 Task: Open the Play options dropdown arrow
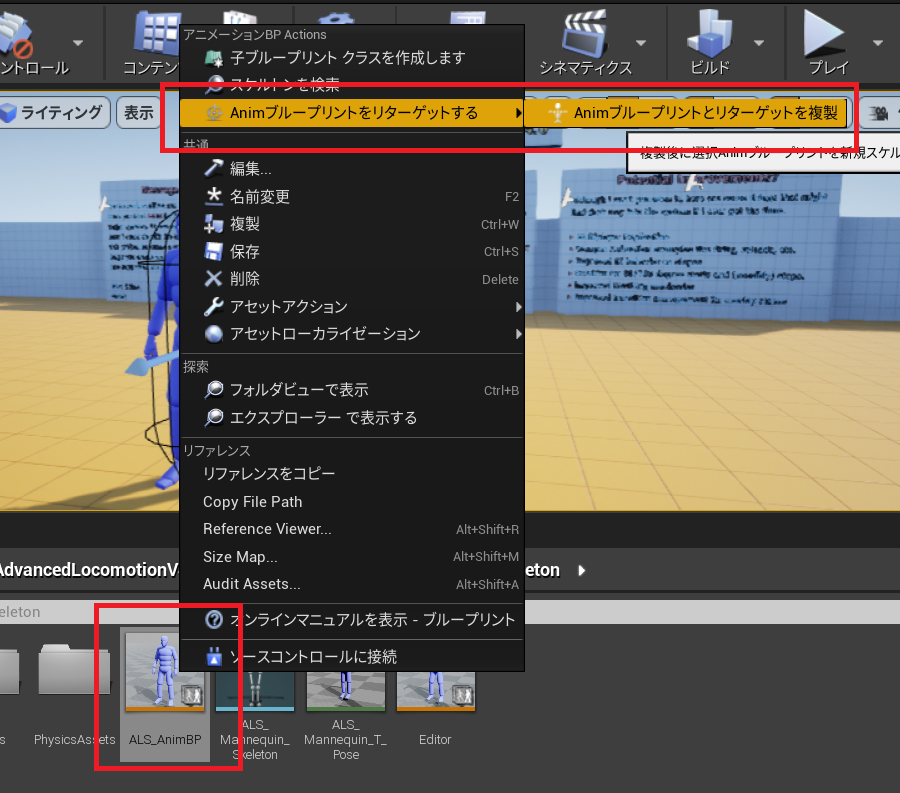[x=878, y=43]
